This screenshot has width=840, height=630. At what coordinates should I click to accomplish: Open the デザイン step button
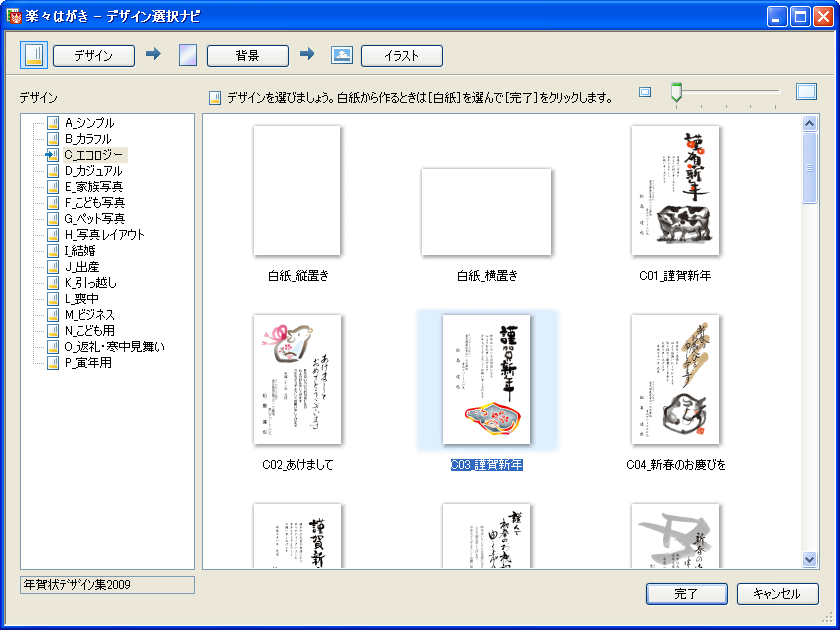(94, 56)
